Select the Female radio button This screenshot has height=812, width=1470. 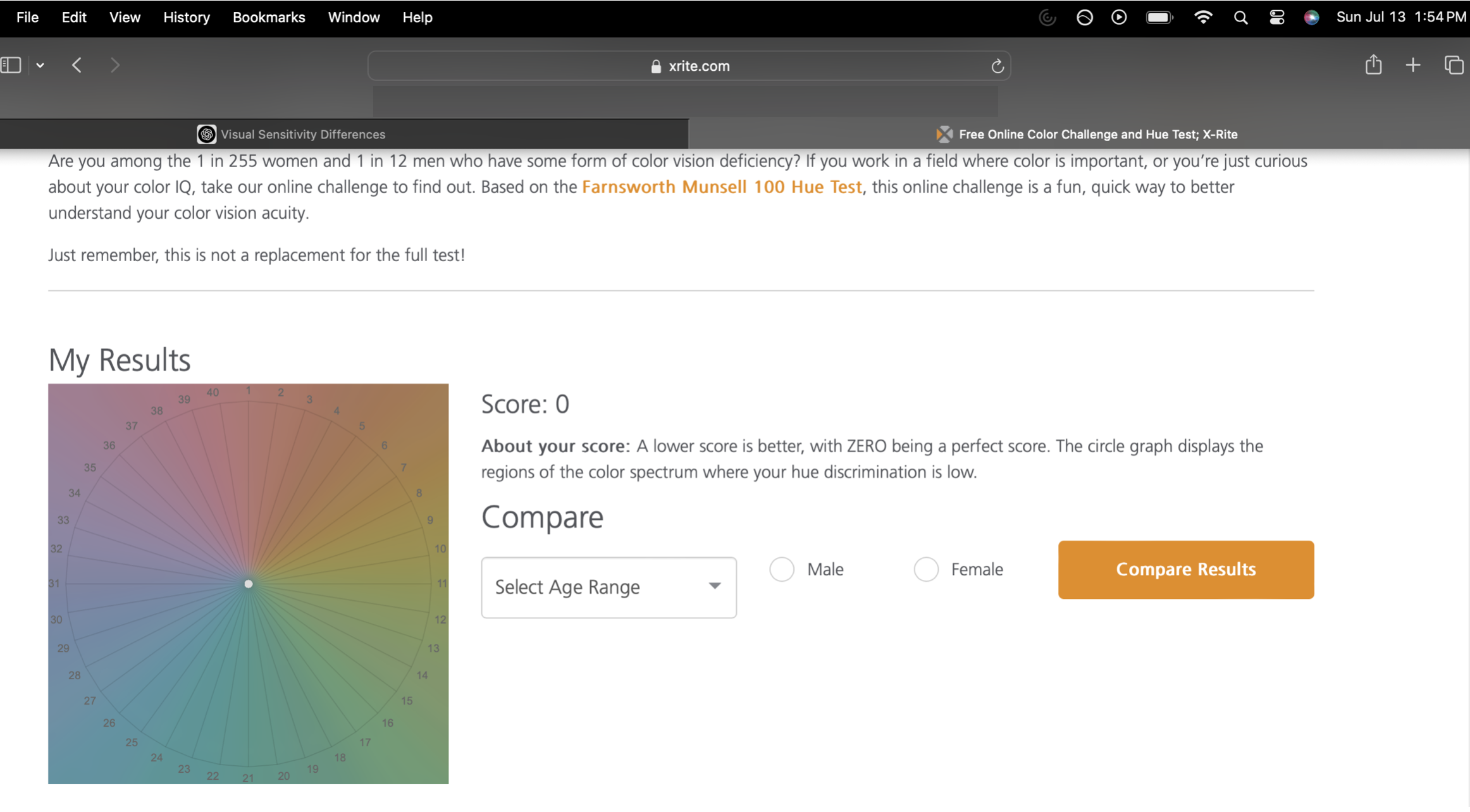(x=926, y=569)
